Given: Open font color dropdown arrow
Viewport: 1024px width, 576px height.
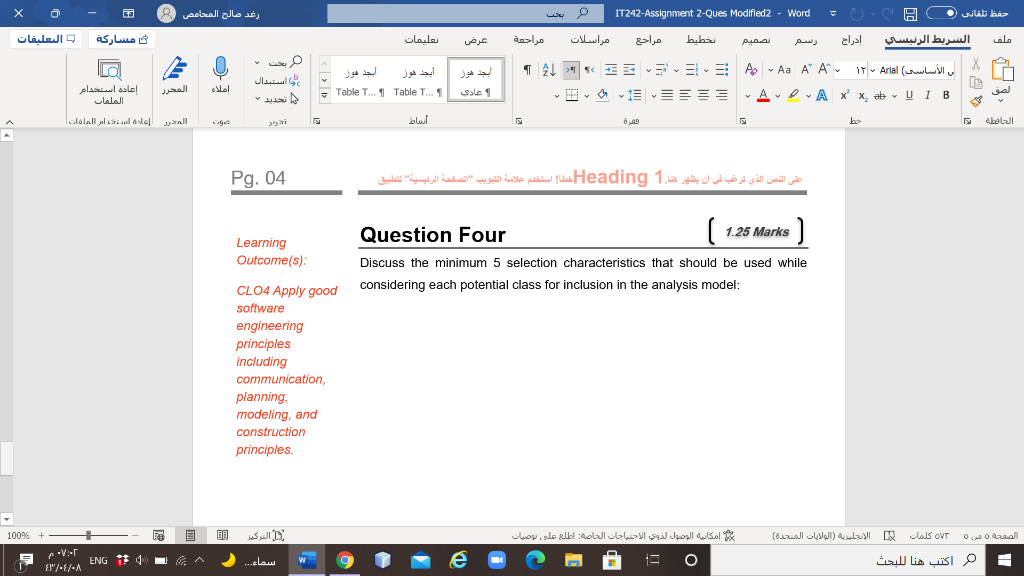Looking at the screenshot, I should pos(748,96).
